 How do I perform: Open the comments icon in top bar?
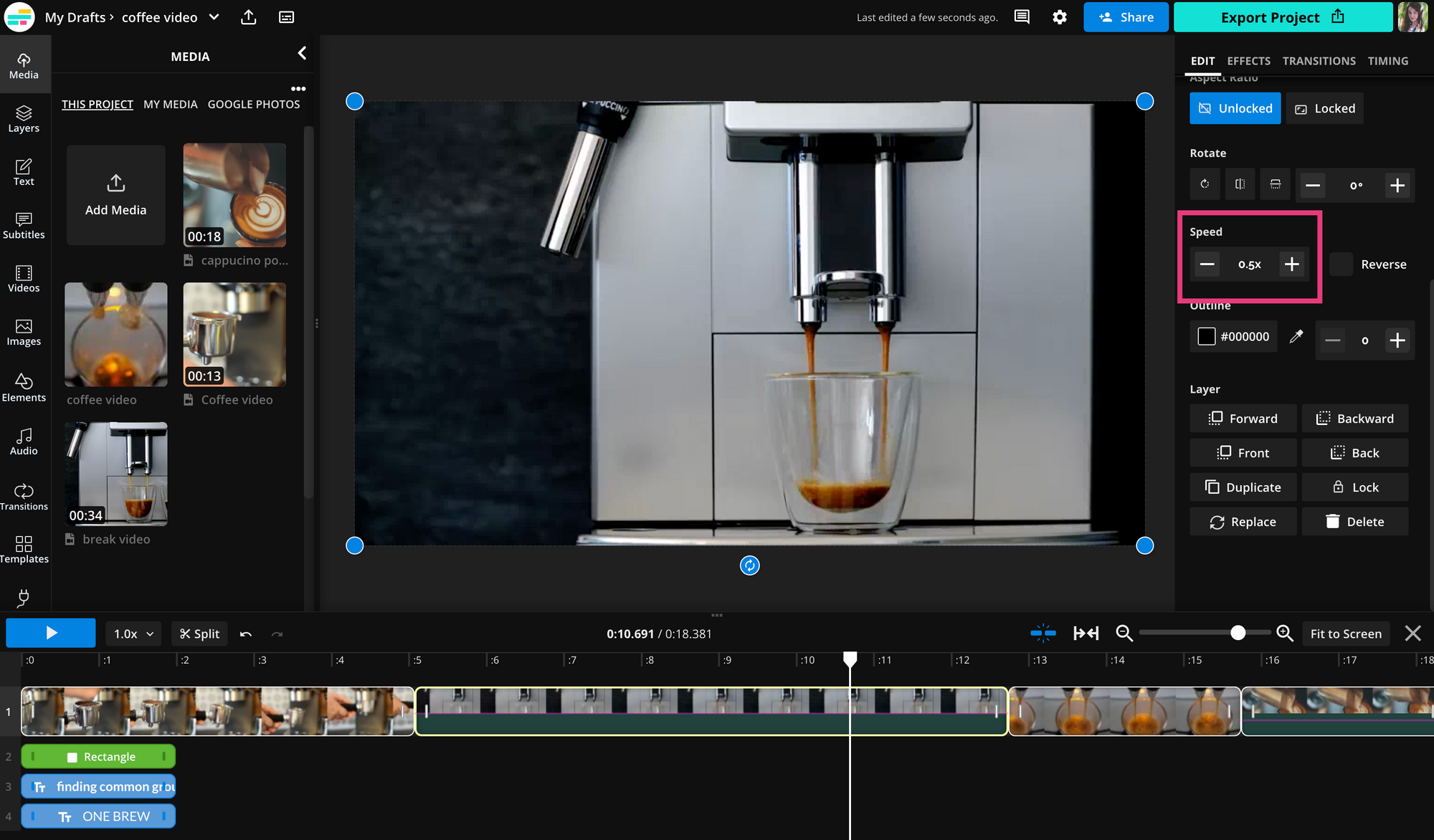tap(1022, 17)
